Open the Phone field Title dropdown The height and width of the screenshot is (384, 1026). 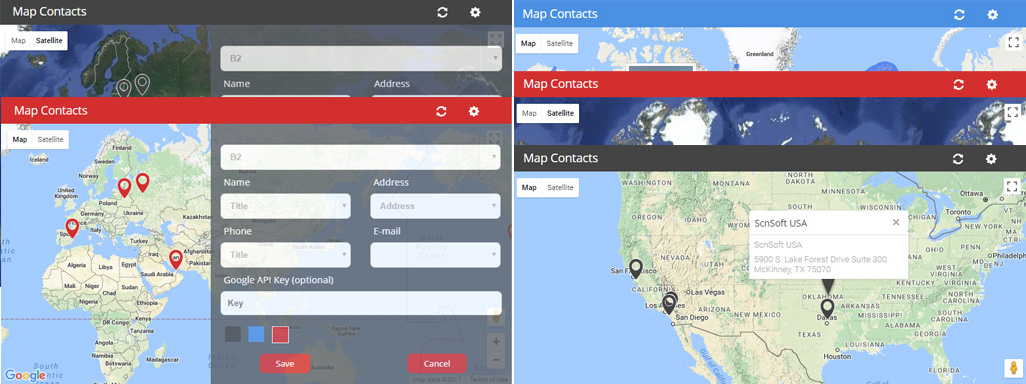[286, 254]
